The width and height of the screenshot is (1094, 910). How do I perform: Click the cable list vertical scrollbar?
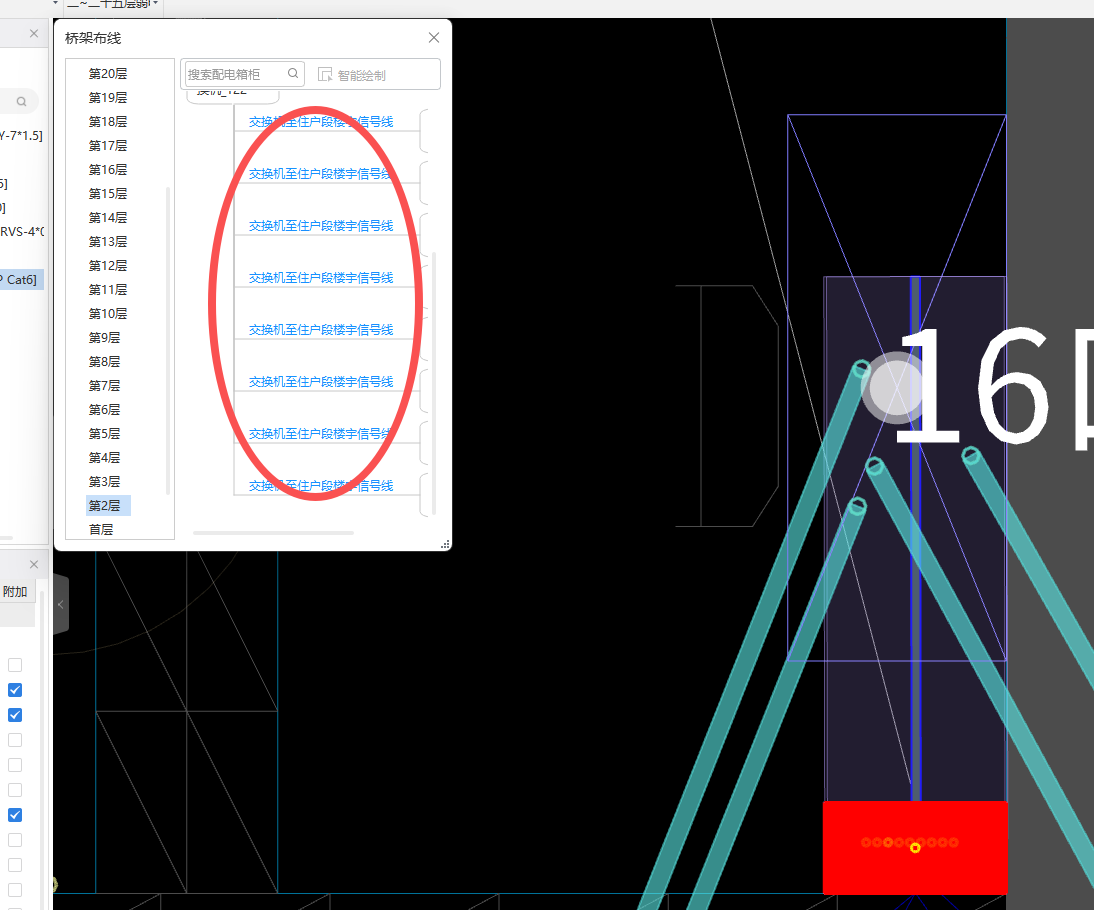[435, 383]
